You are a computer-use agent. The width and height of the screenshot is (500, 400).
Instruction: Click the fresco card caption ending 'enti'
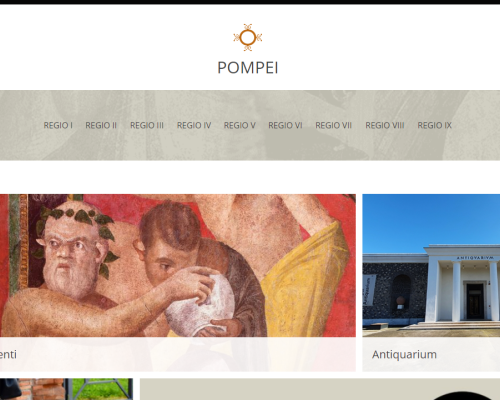pyautogui.click(x=8, y=354)
